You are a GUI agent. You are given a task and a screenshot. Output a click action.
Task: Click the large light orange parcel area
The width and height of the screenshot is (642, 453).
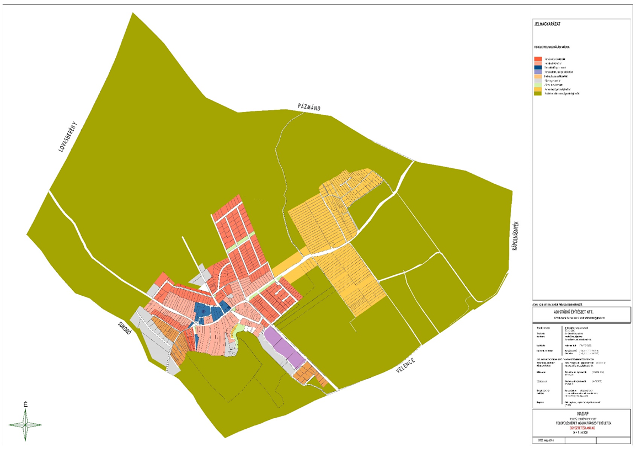[340, 250]
